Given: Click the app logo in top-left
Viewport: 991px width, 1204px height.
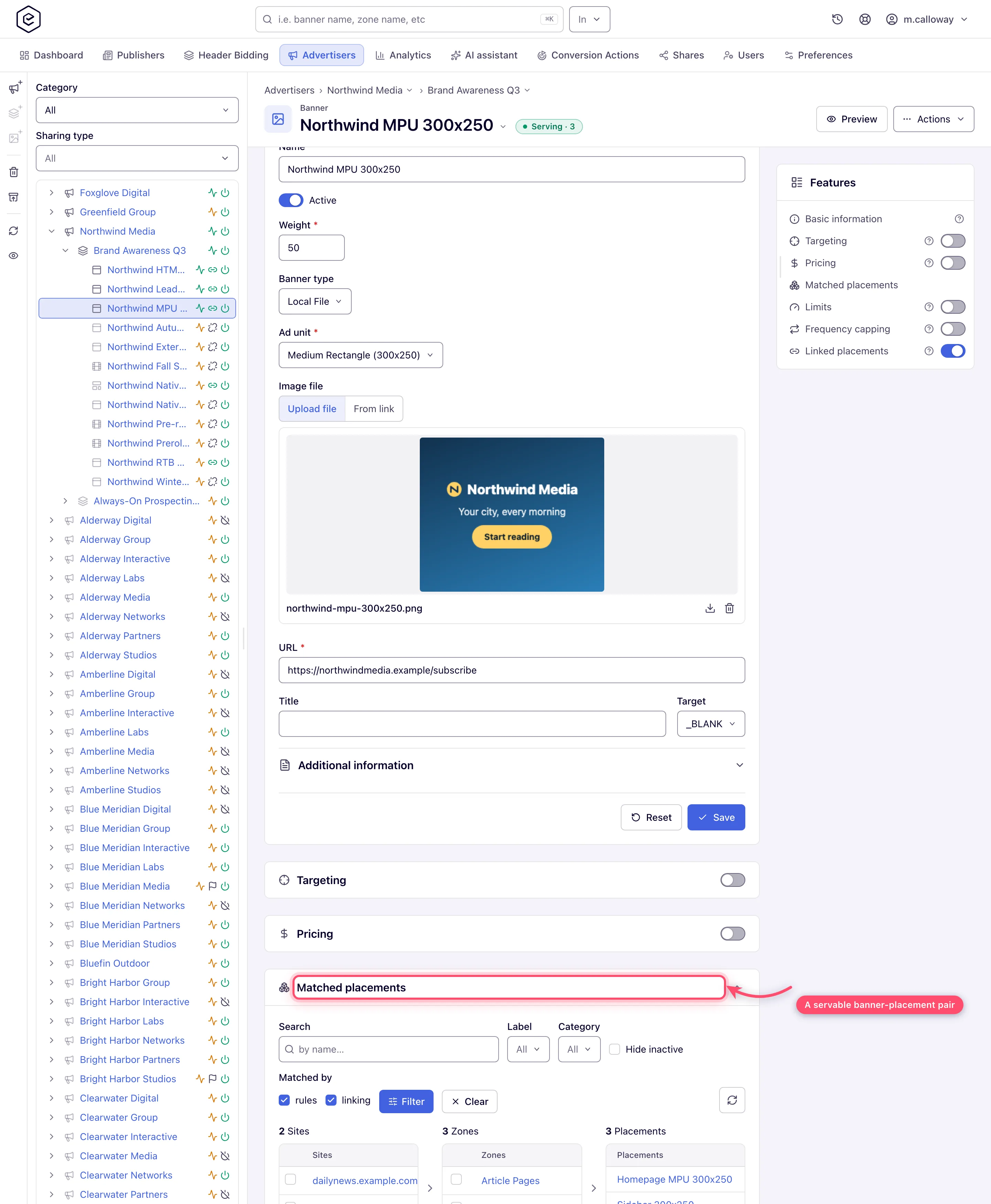Looking at the screenshot, I should click(29, 19).
